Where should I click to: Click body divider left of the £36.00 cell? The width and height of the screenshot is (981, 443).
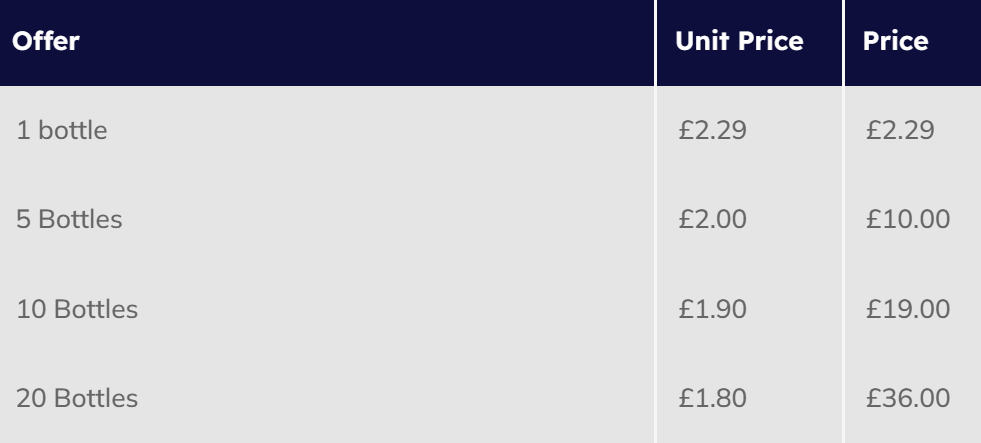[844, 400]
